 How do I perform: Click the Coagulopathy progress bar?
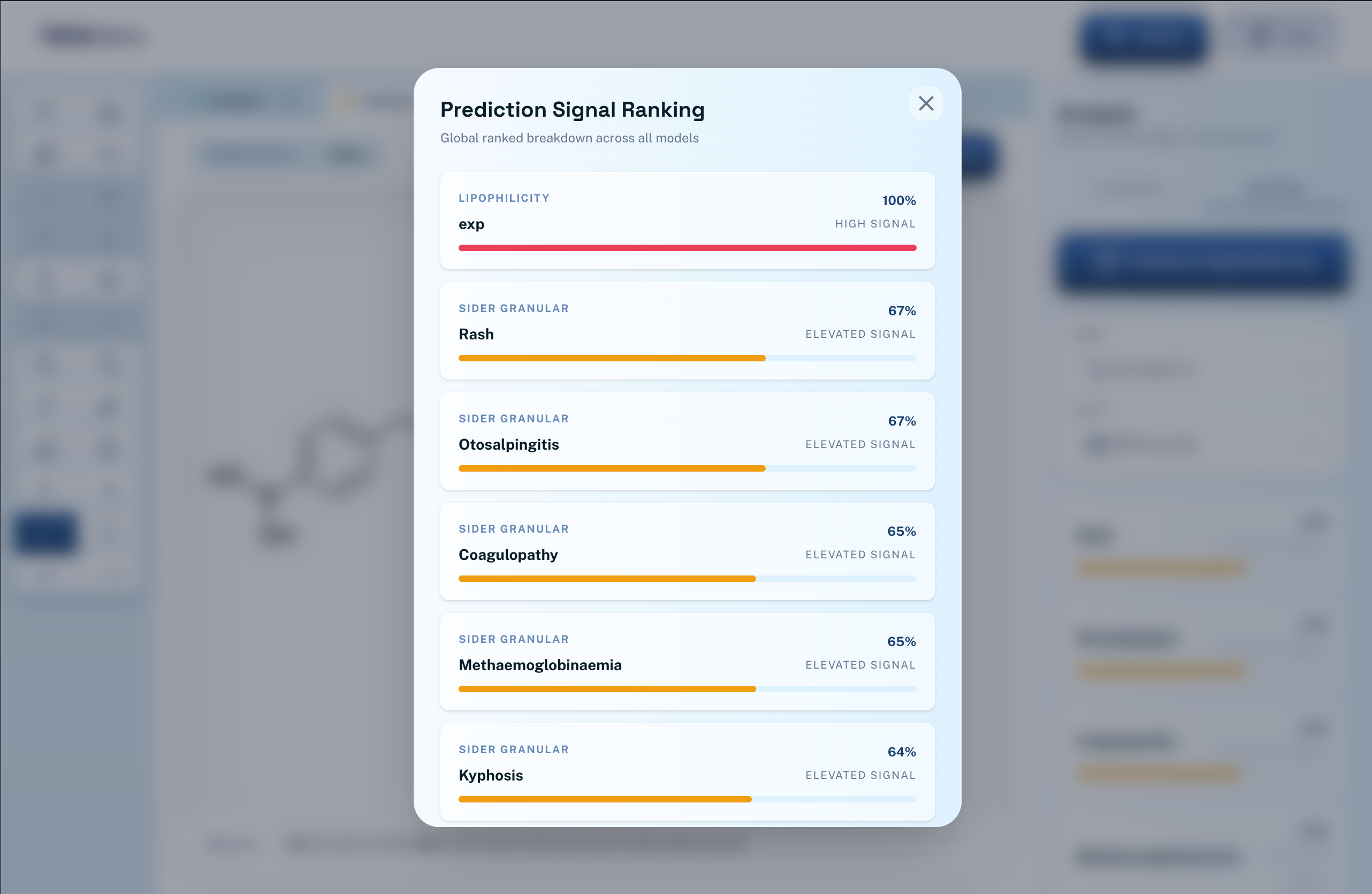[x=606, y=579]
